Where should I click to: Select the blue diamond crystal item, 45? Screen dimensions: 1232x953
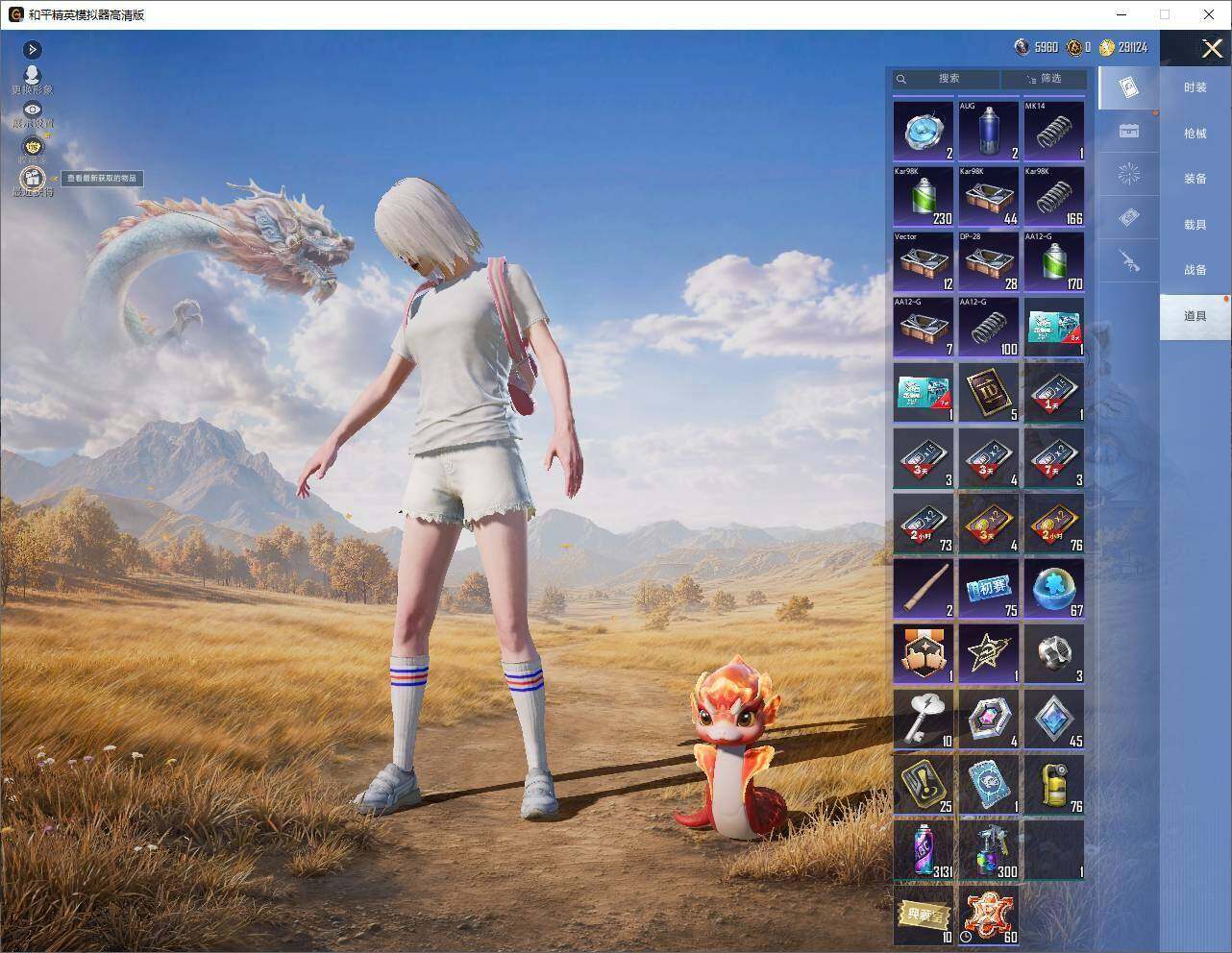1054,719
